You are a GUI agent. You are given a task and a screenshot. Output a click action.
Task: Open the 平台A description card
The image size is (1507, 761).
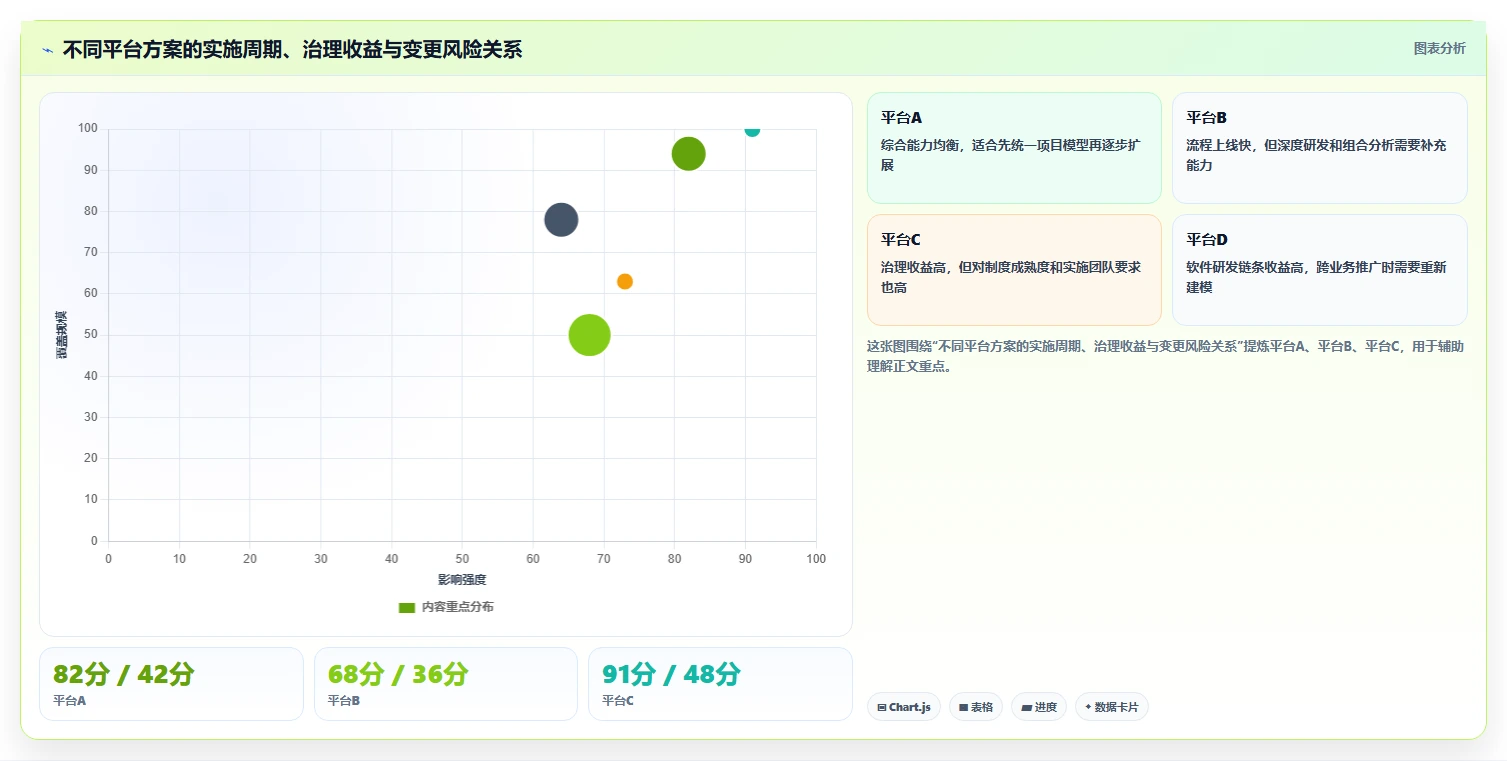pos(1014,148)
